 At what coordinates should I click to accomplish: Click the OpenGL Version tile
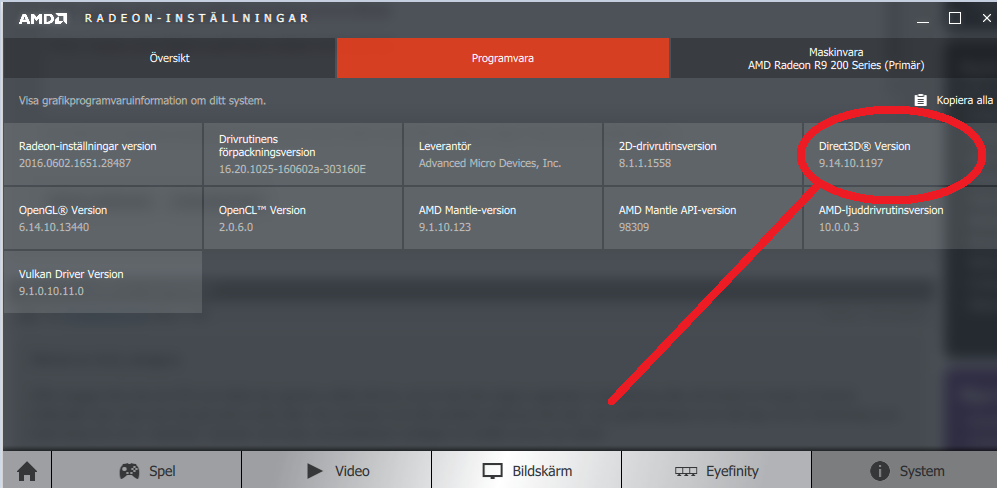103,218
